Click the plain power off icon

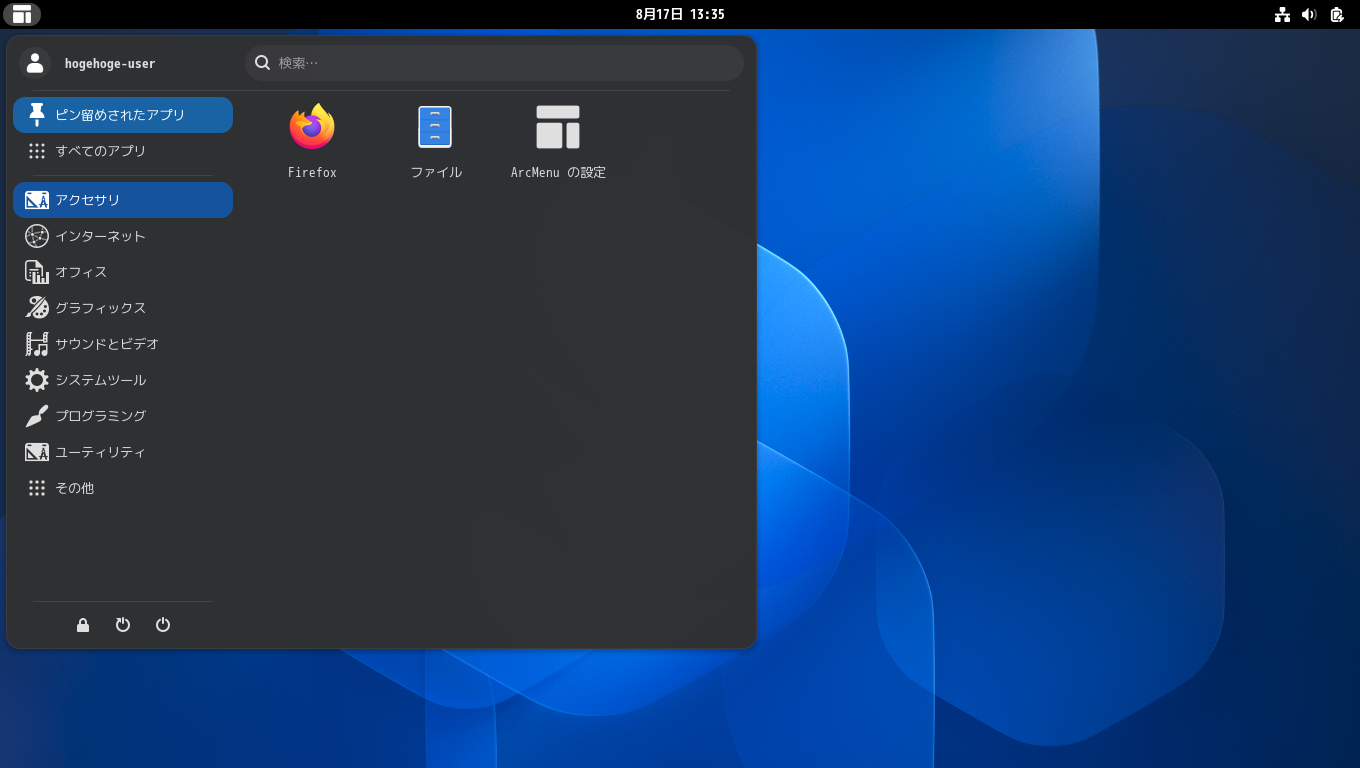163,625
